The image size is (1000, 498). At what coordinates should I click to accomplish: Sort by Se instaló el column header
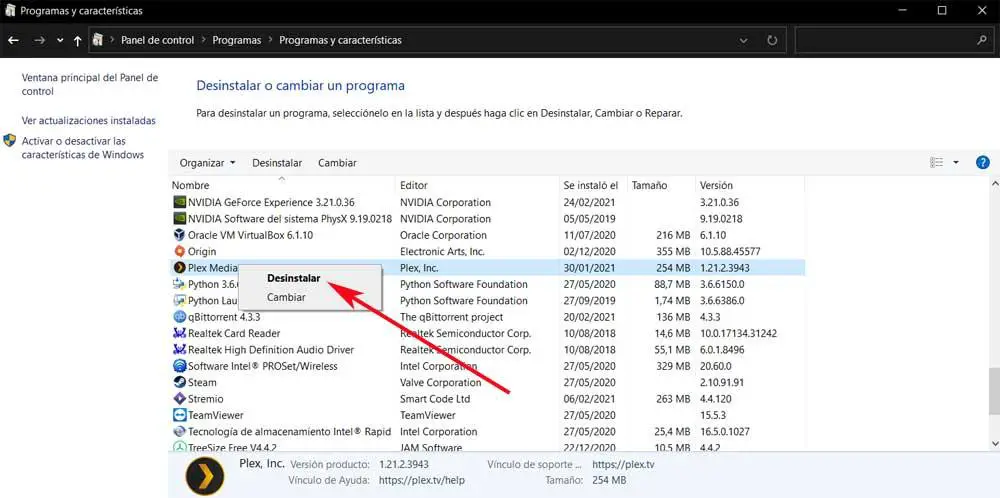click(593, 186)
